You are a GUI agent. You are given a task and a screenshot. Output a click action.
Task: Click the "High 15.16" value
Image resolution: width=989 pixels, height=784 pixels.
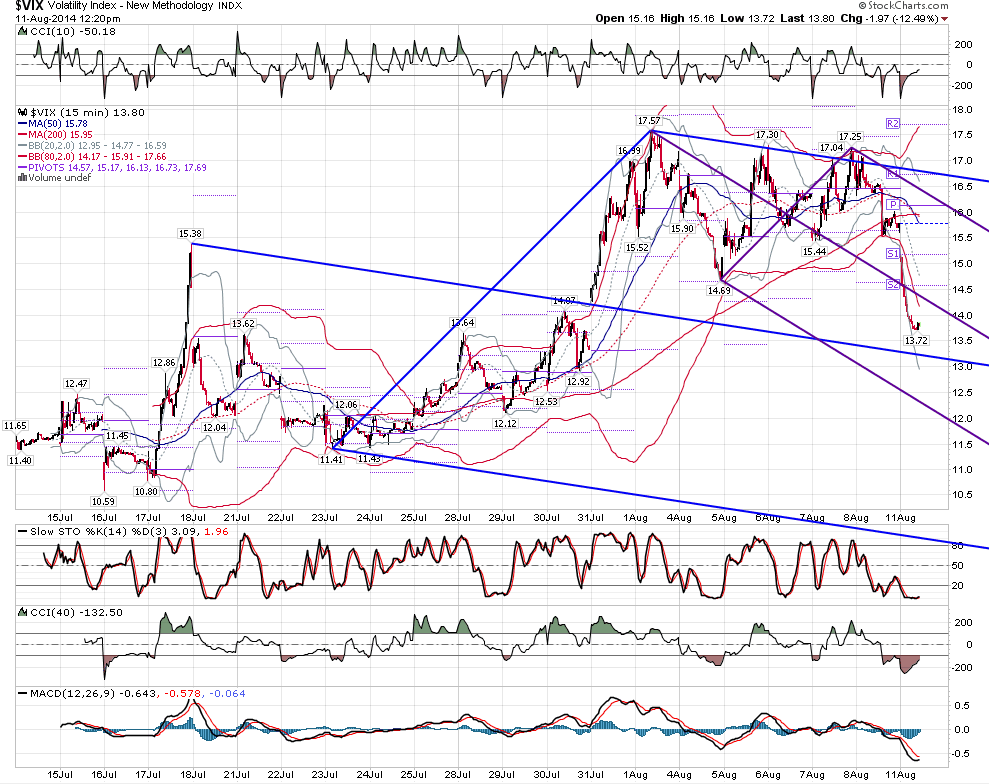point(687,18)
